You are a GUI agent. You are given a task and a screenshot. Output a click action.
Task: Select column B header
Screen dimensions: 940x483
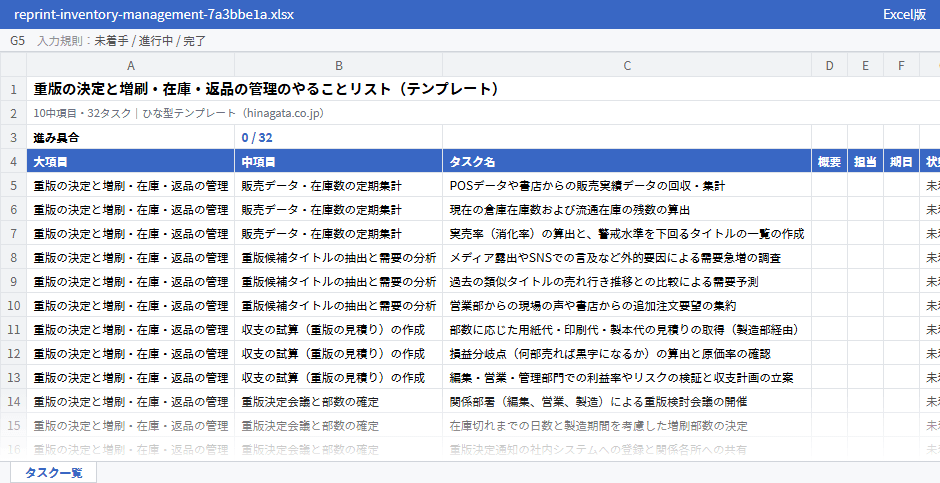(339, 65)
